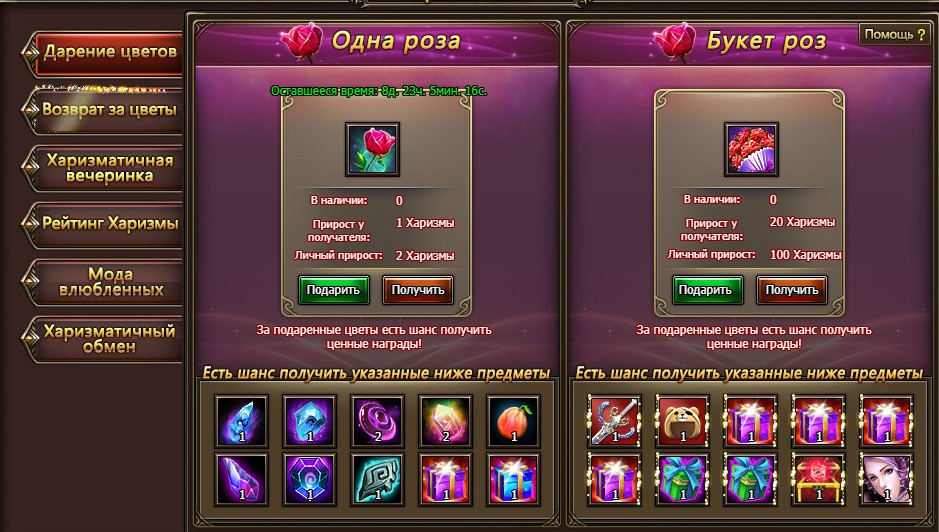Select the purple-haired girl portrait reward

click(x=886, y=479)
